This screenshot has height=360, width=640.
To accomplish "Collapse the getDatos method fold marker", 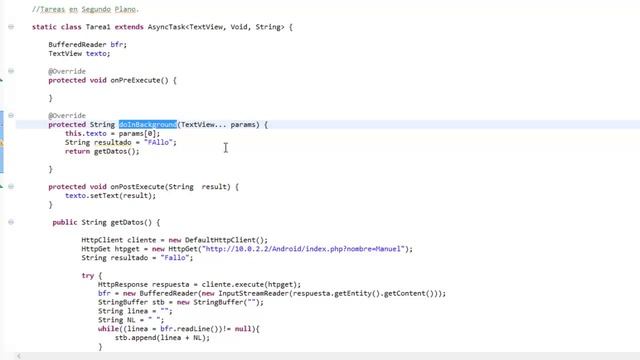I will 11,222.
